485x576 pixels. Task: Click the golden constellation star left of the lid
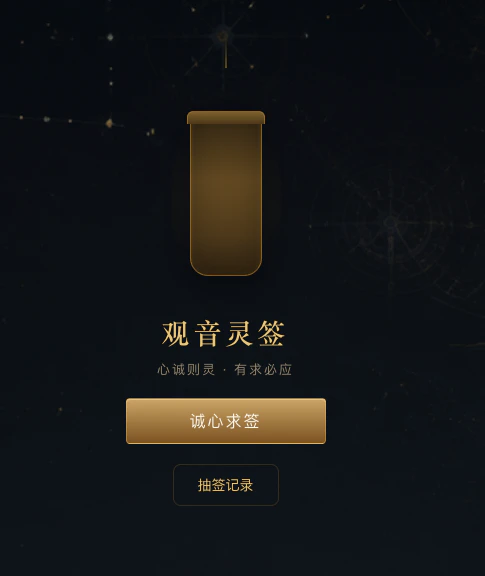[109, 123]
